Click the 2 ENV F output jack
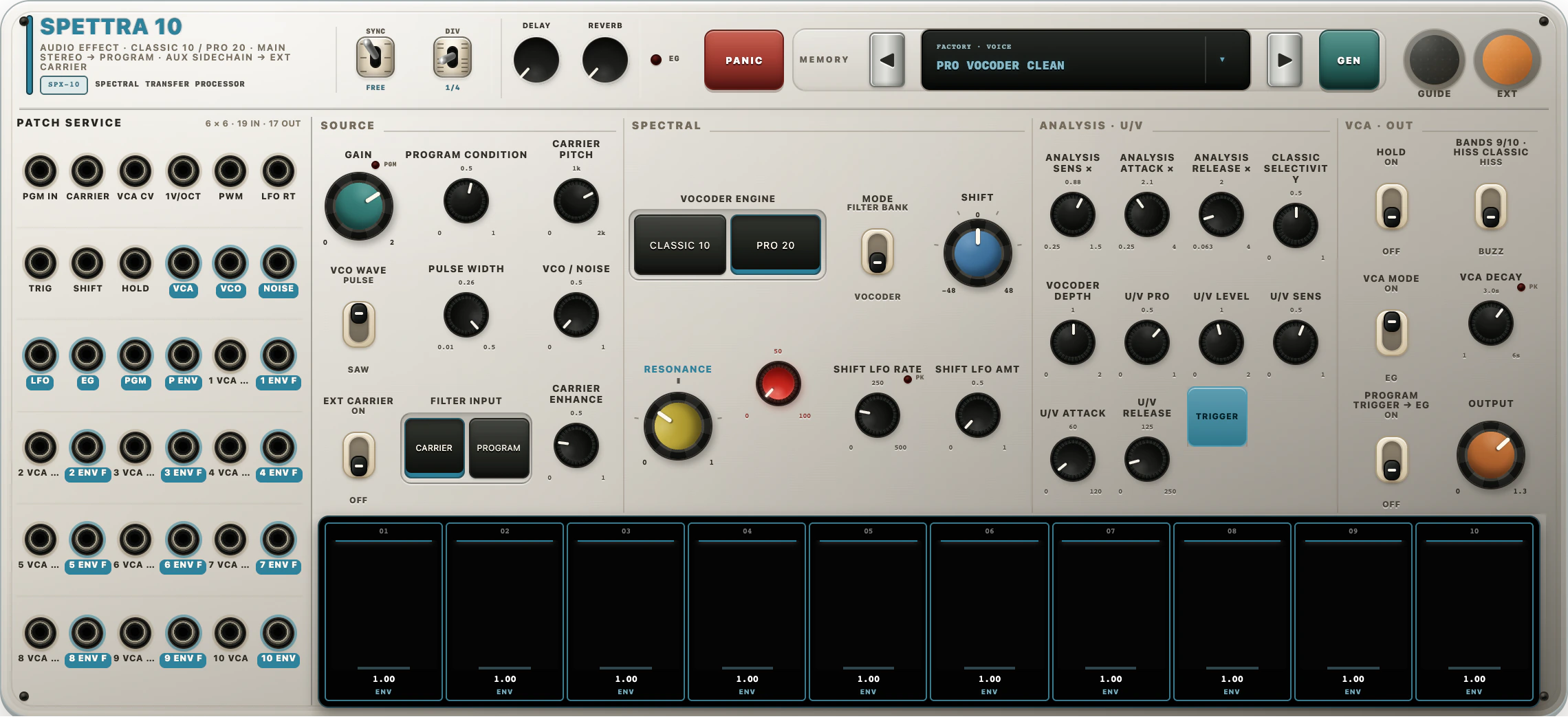Viewport: 1568px width, 719px height. (87, 447)
